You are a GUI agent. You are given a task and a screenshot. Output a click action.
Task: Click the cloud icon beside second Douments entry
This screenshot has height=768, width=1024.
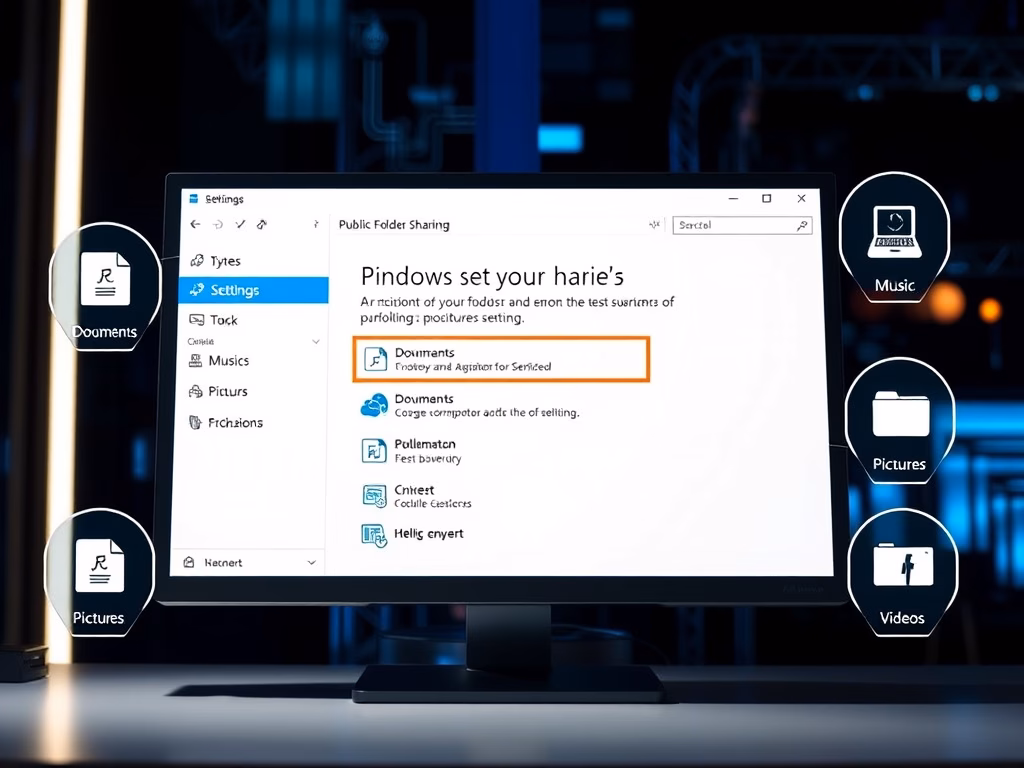click(x=373, y=405)
